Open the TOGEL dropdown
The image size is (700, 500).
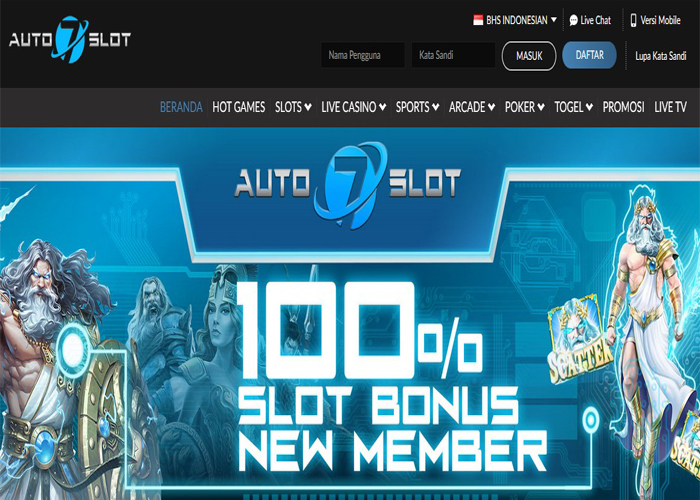pos(573,107)
